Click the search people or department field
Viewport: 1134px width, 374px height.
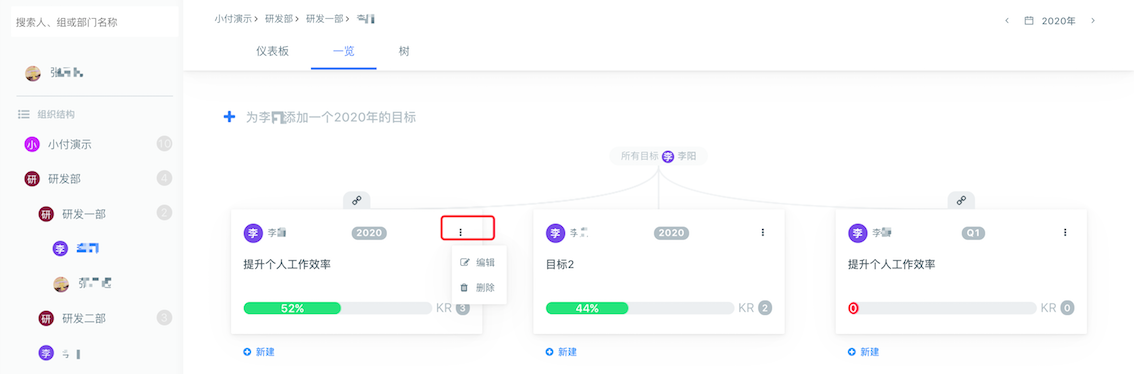(x=94, y=22)
